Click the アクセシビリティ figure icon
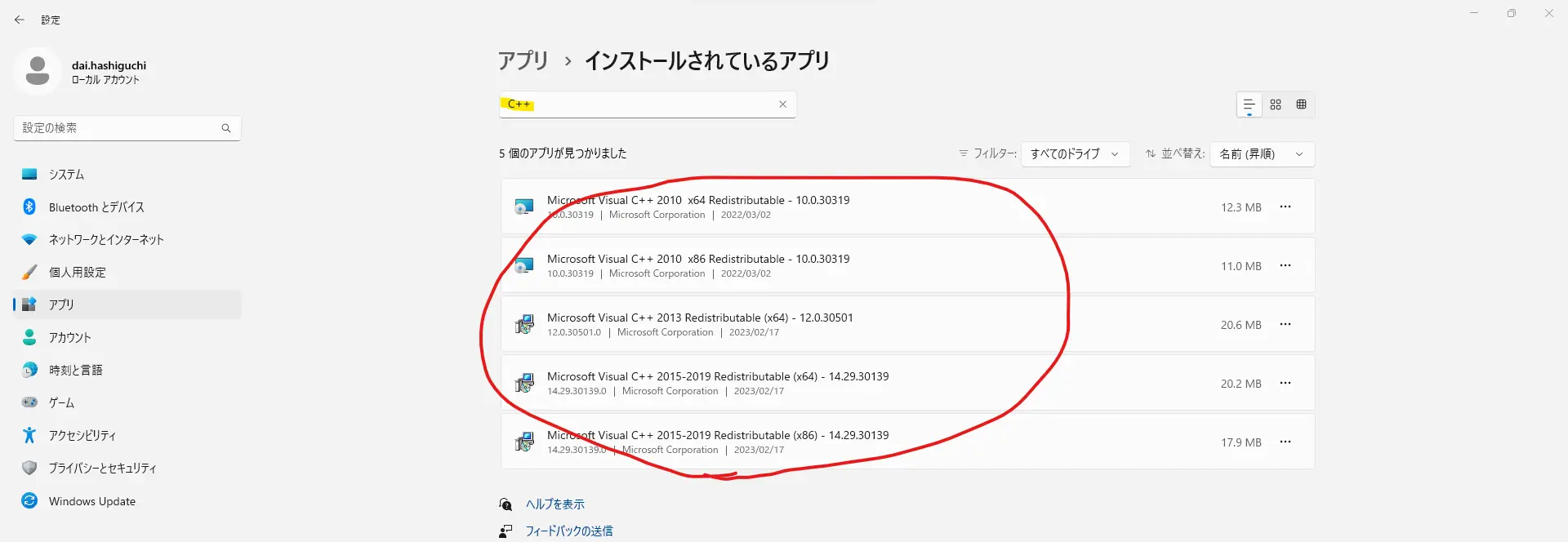The image size is (1568, 542). click(x=29, y=435)
